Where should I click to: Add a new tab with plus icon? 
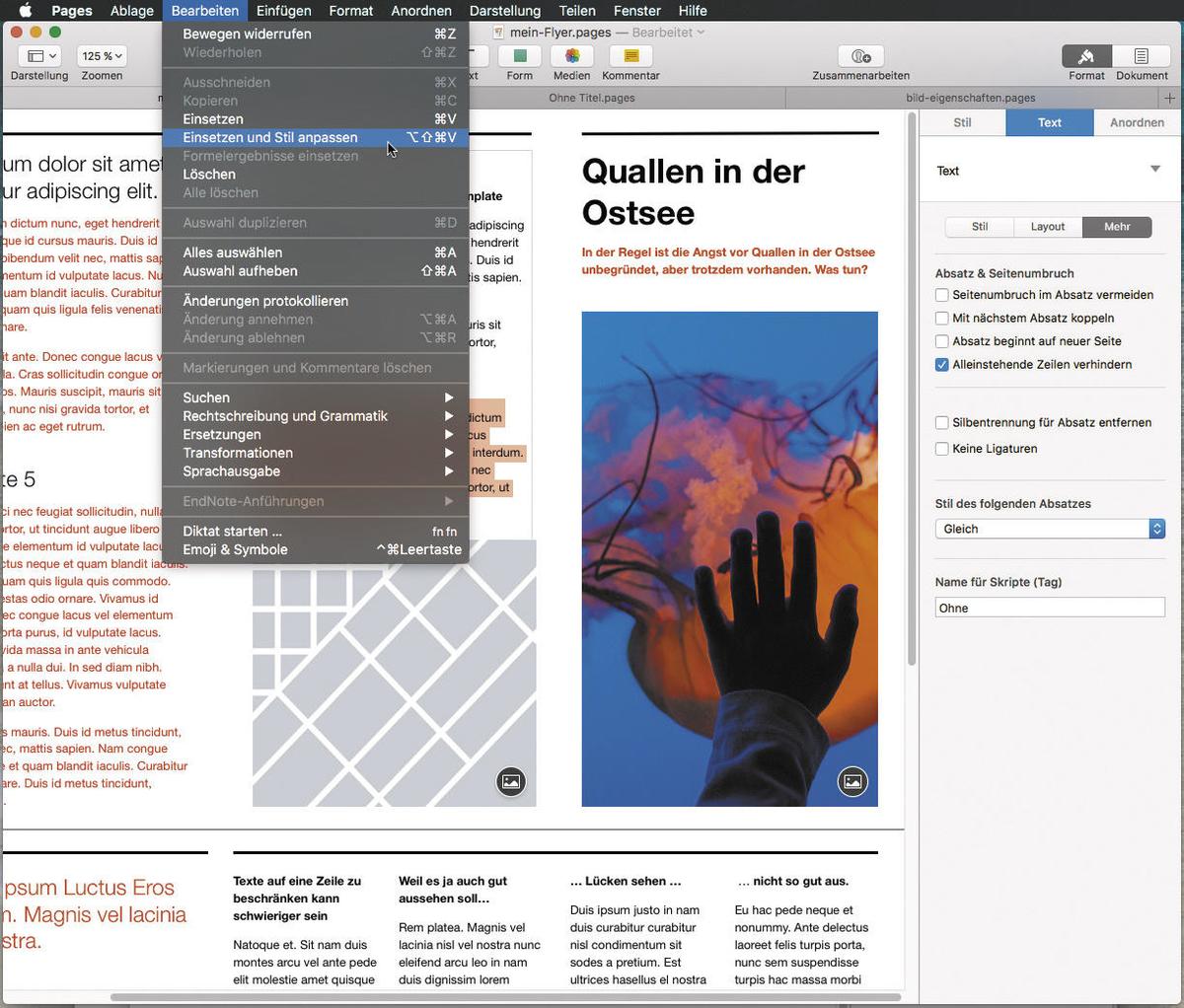(x=1170, y=98)
